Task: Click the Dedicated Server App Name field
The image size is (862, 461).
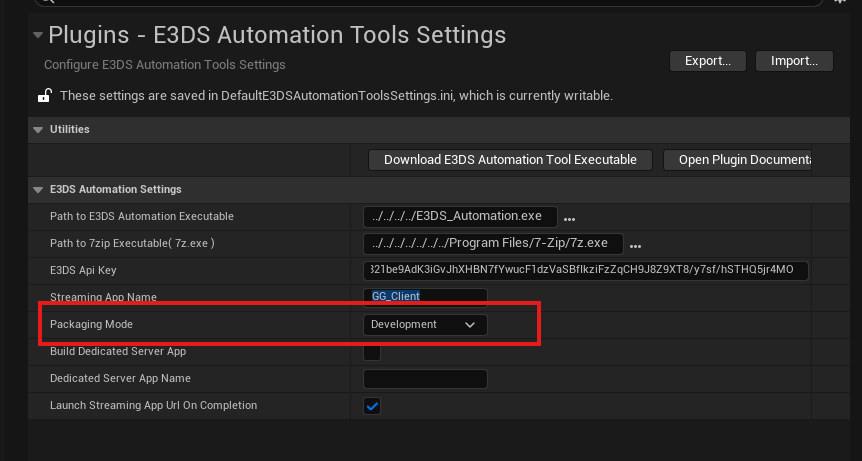Action: [424, 379]
